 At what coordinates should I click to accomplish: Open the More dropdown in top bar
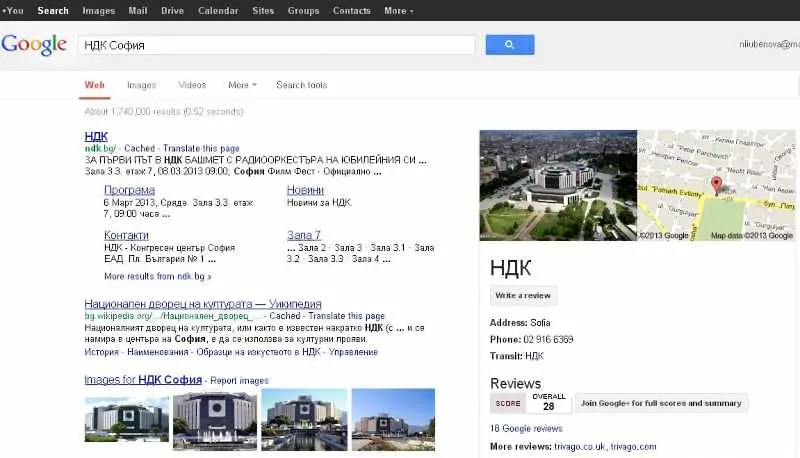(x=398, y=11)
